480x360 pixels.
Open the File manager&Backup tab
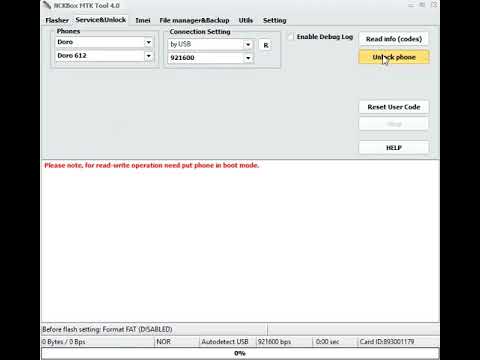[194, 20]
